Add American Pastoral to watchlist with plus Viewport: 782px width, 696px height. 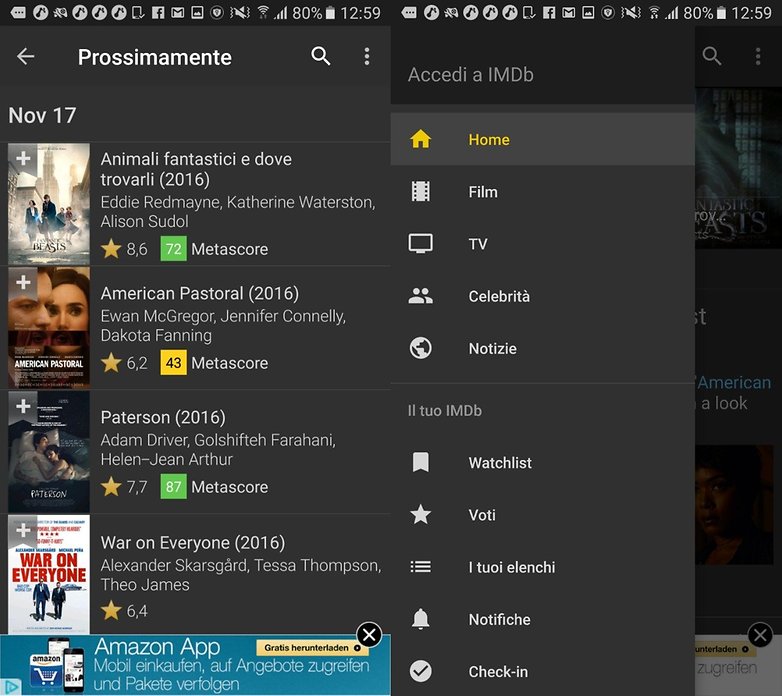click(x=23, y=282)
